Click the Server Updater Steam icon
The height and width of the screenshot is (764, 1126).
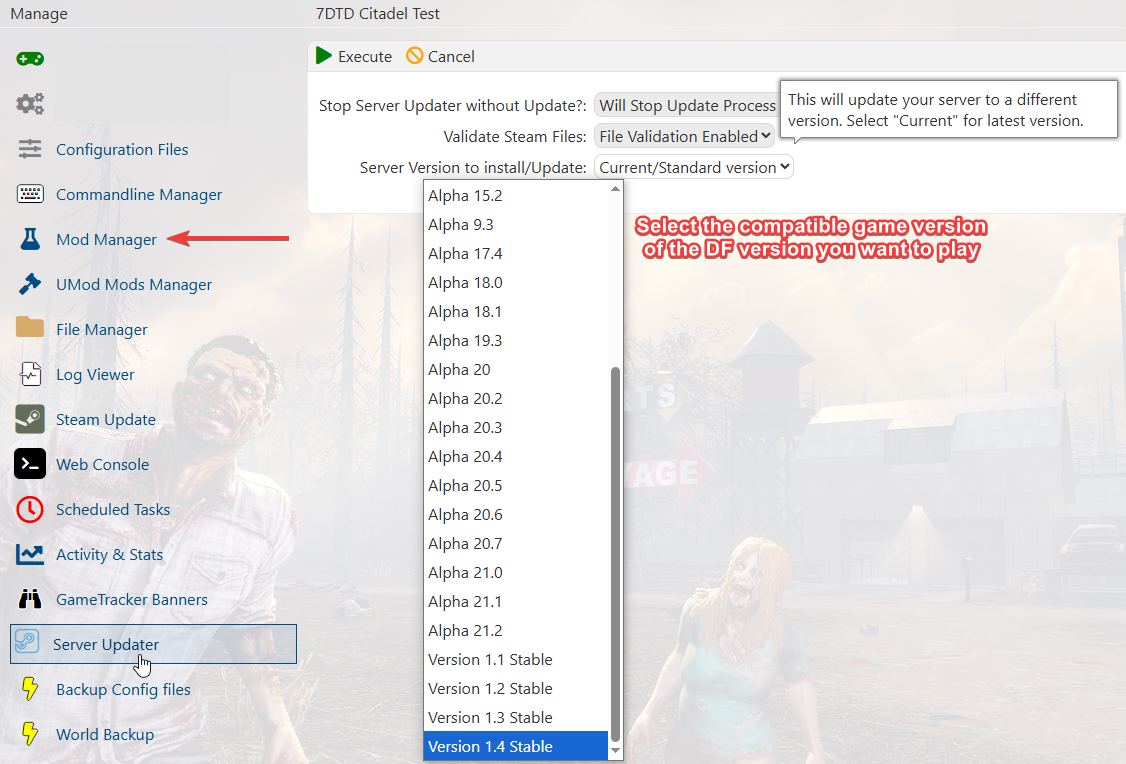pos(27,640)
